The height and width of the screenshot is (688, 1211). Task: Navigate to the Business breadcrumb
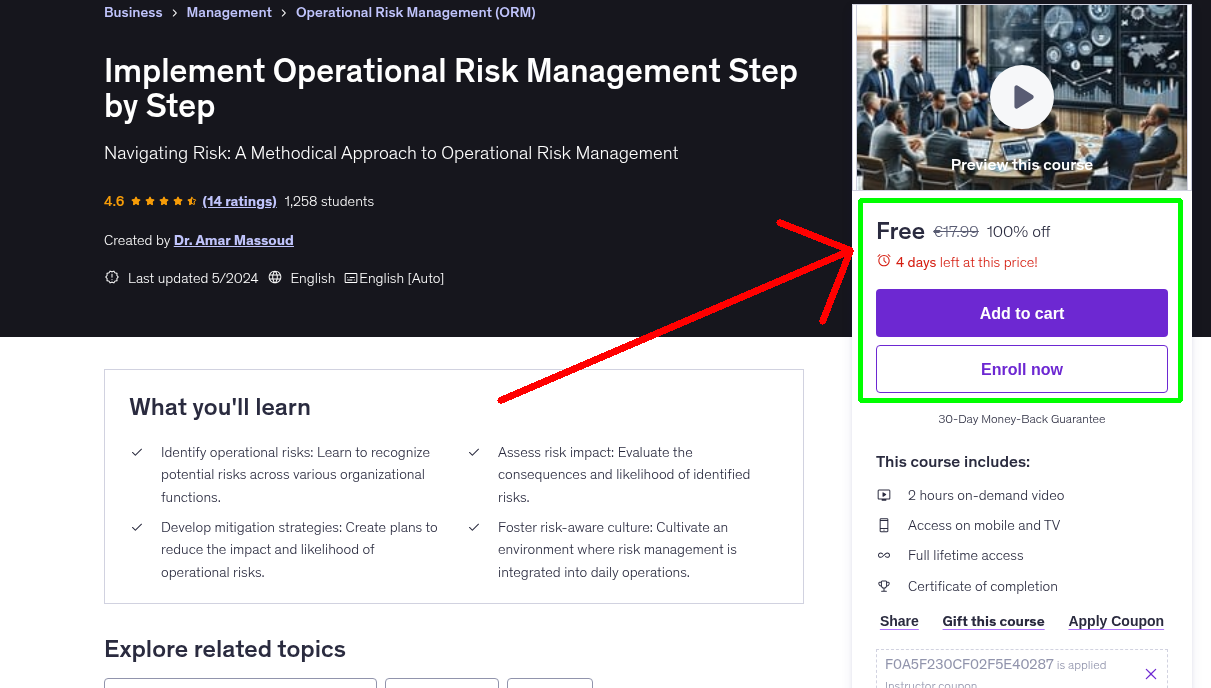point(133,12)
